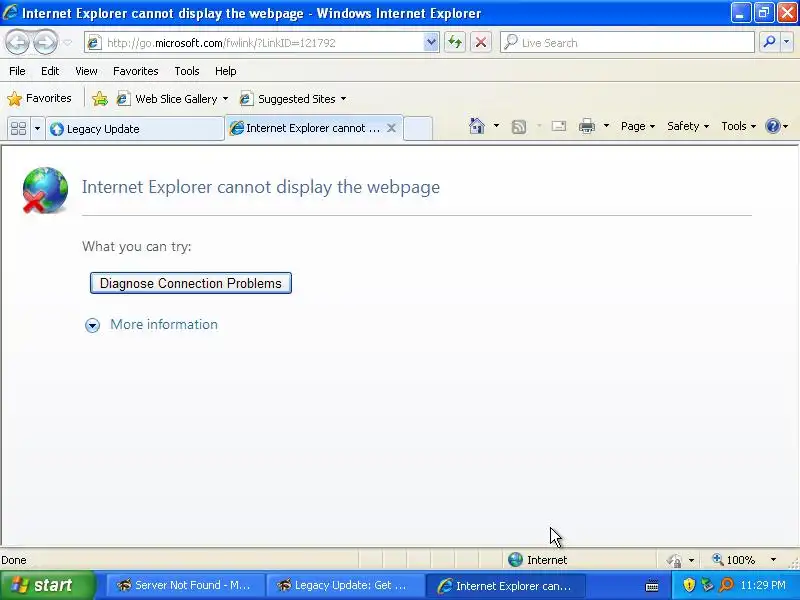This screenshot has width=800, height=600.
Task: Open the Help menu
Action: pyautogui.click(x=226, y=71)
